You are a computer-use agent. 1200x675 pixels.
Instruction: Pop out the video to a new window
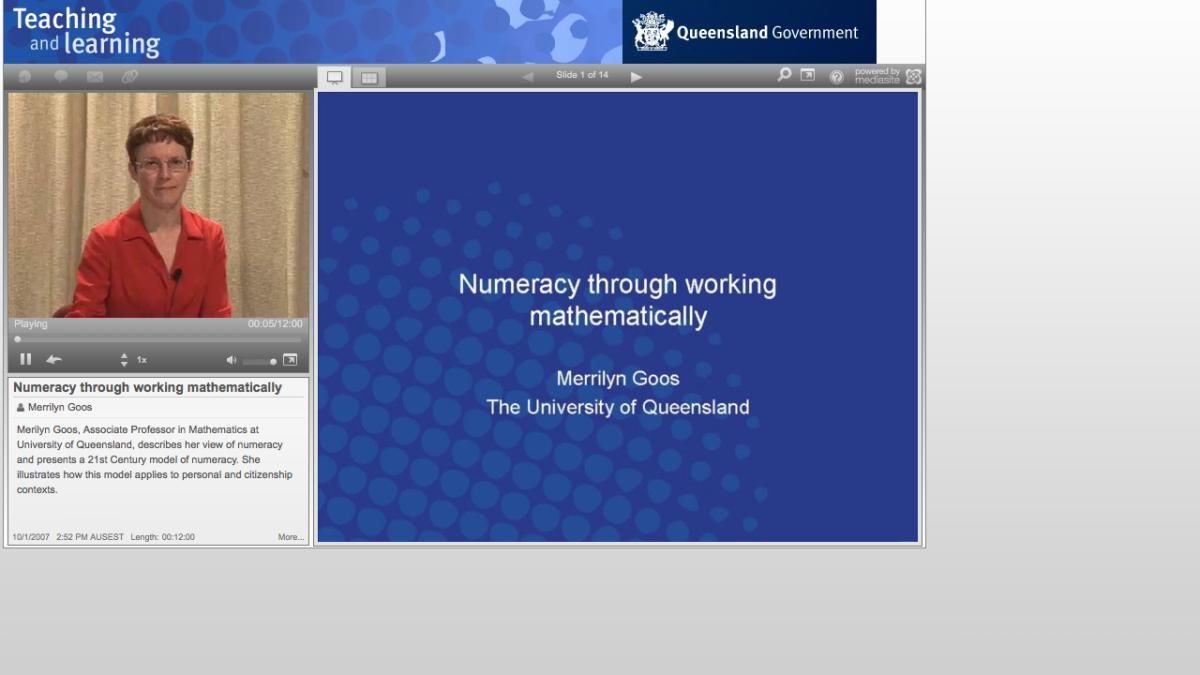tap(290, 359)
